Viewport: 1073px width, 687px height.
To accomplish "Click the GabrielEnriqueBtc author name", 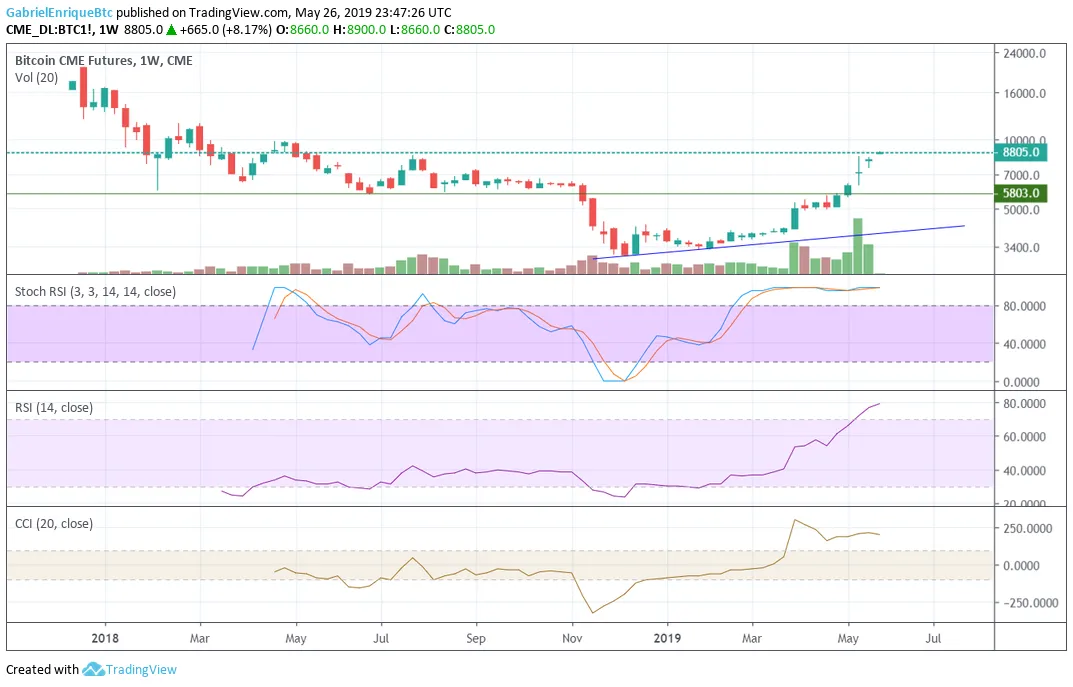I will click(60, 12).
